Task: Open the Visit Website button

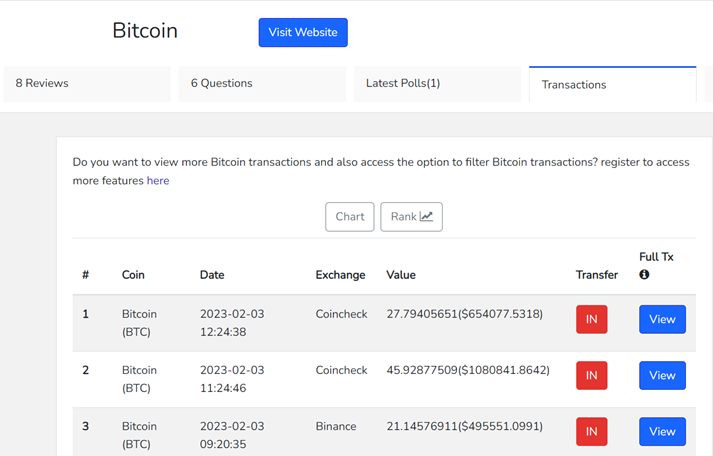Action: 303,32
